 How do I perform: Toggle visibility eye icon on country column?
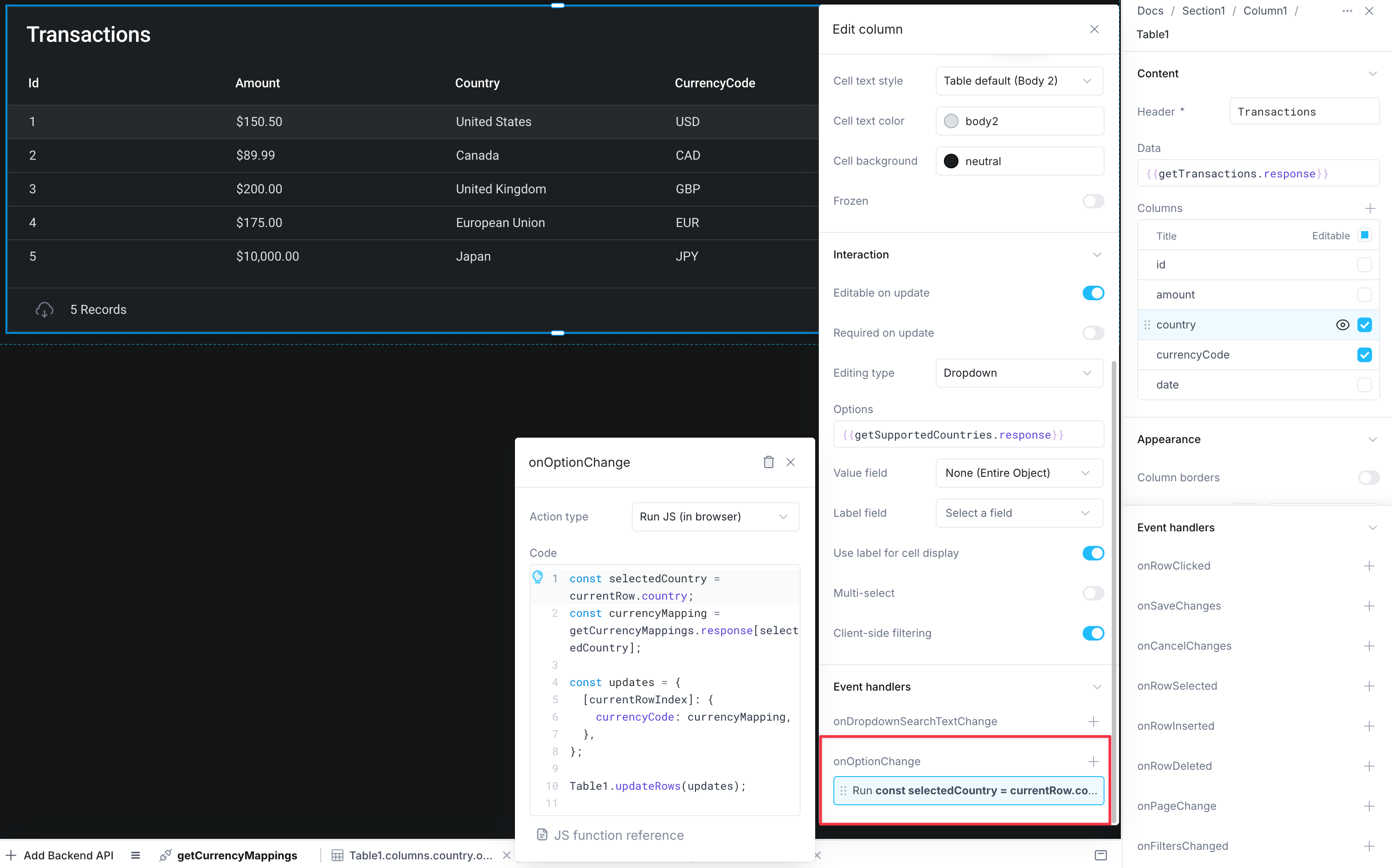(x=1343, y=324)
